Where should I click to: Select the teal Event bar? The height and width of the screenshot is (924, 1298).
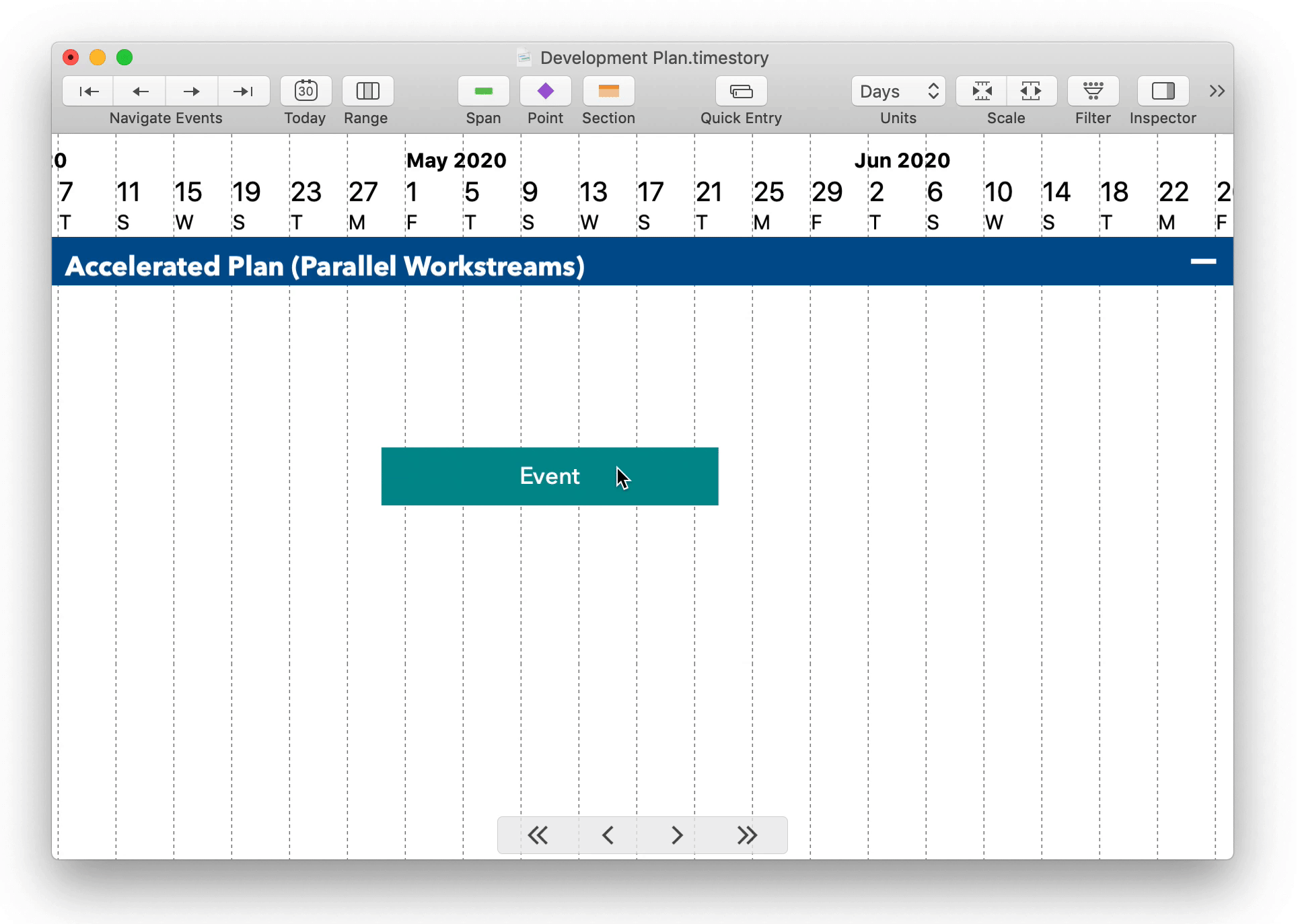tap(550, 476)
